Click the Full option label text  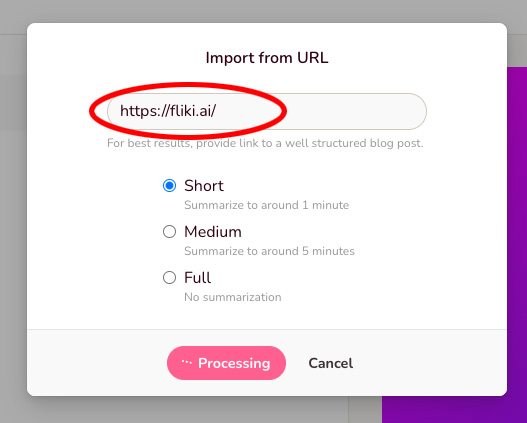198,278
